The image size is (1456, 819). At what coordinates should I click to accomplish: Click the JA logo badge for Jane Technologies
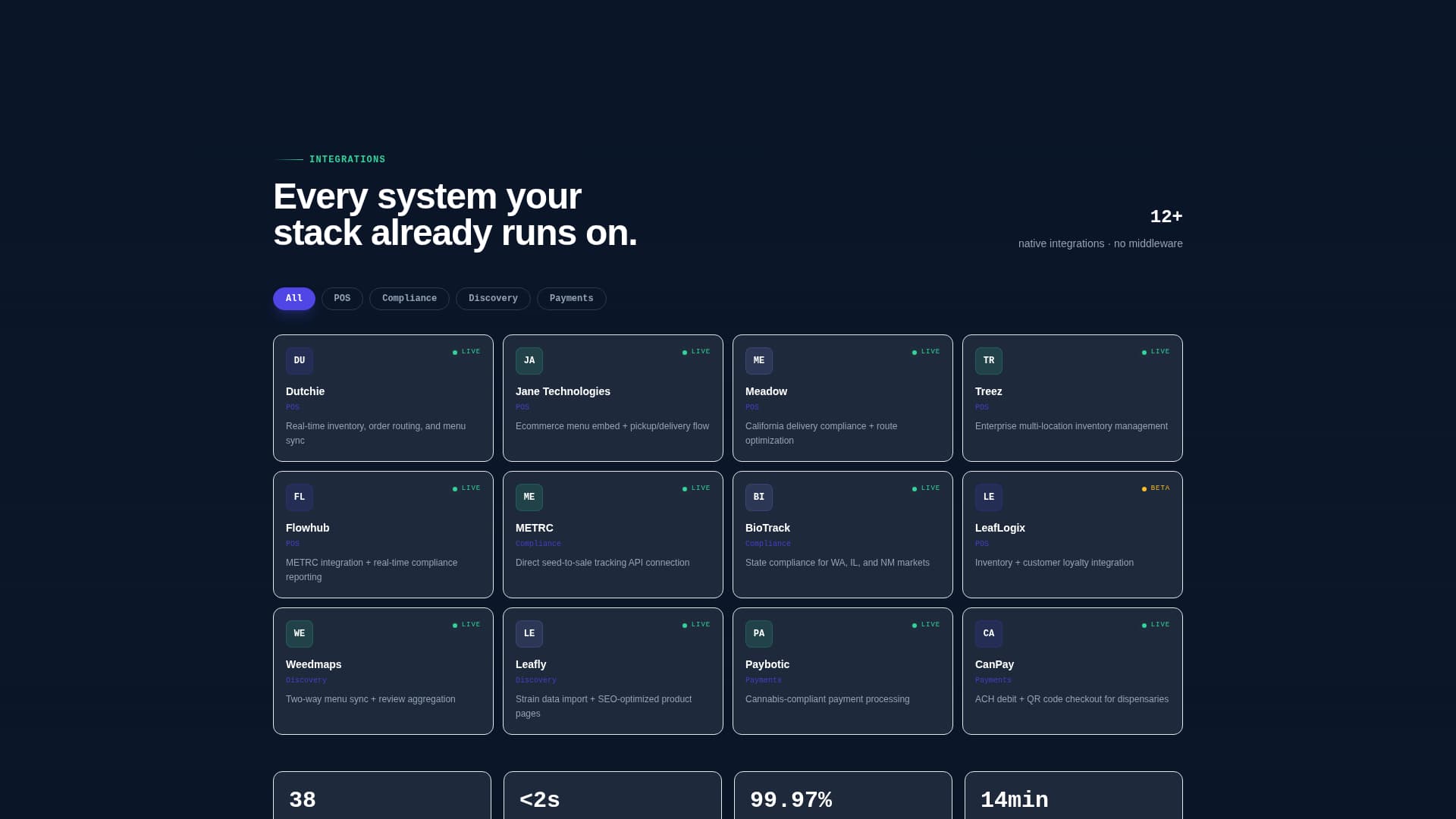pos(529,361)
